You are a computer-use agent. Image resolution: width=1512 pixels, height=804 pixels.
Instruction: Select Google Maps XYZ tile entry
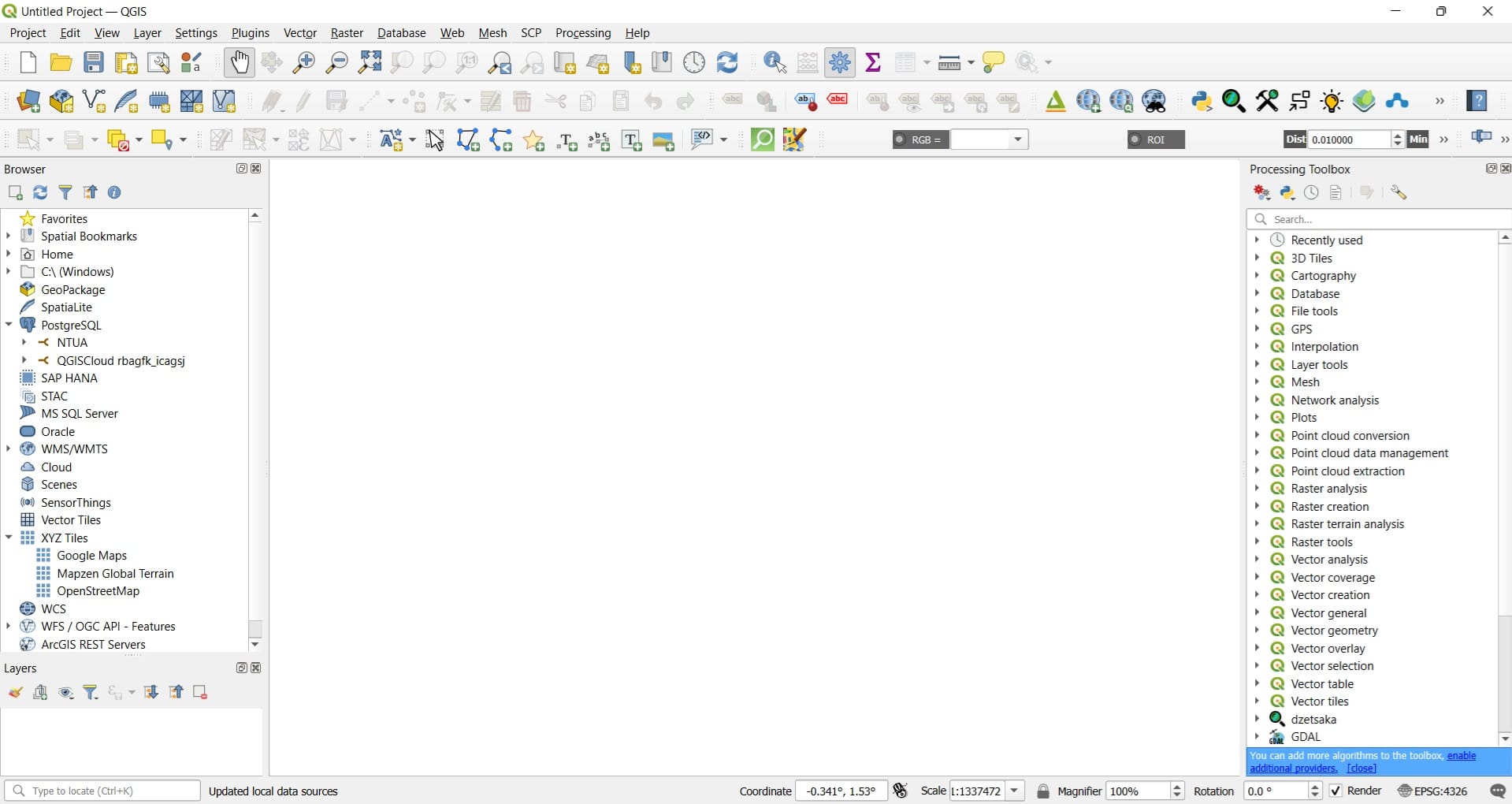(91, 555)
